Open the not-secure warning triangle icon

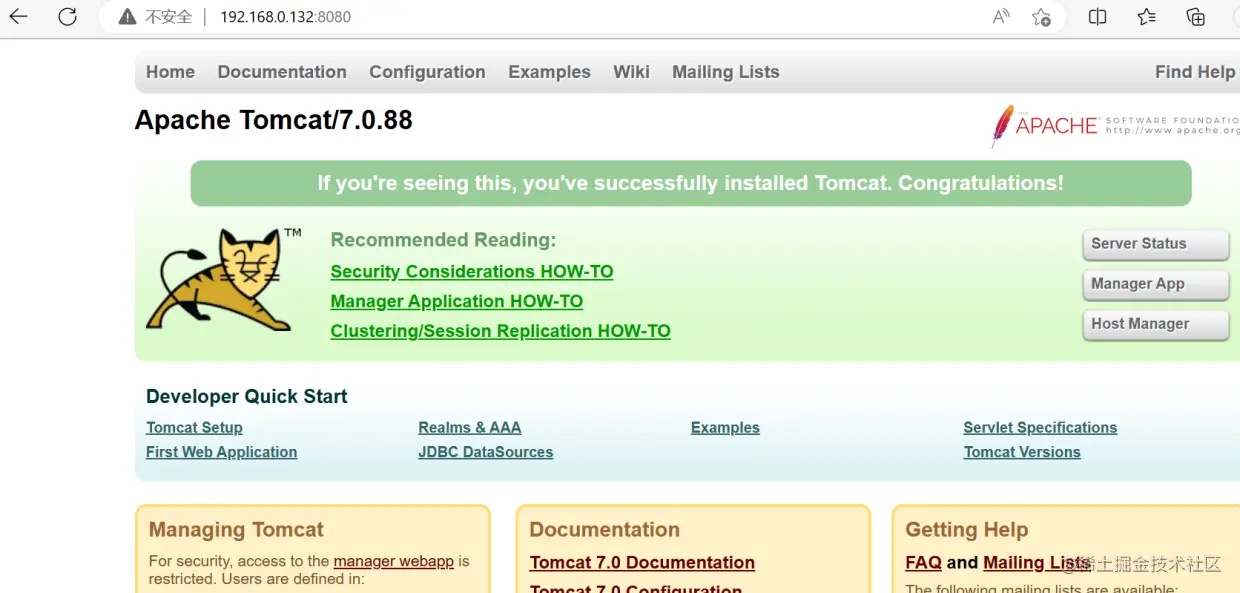coord(126,17)
